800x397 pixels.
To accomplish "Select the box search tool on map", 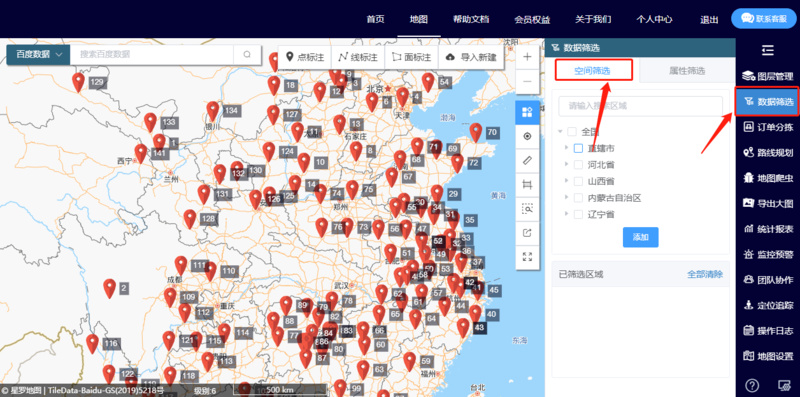I will (528, 209).
